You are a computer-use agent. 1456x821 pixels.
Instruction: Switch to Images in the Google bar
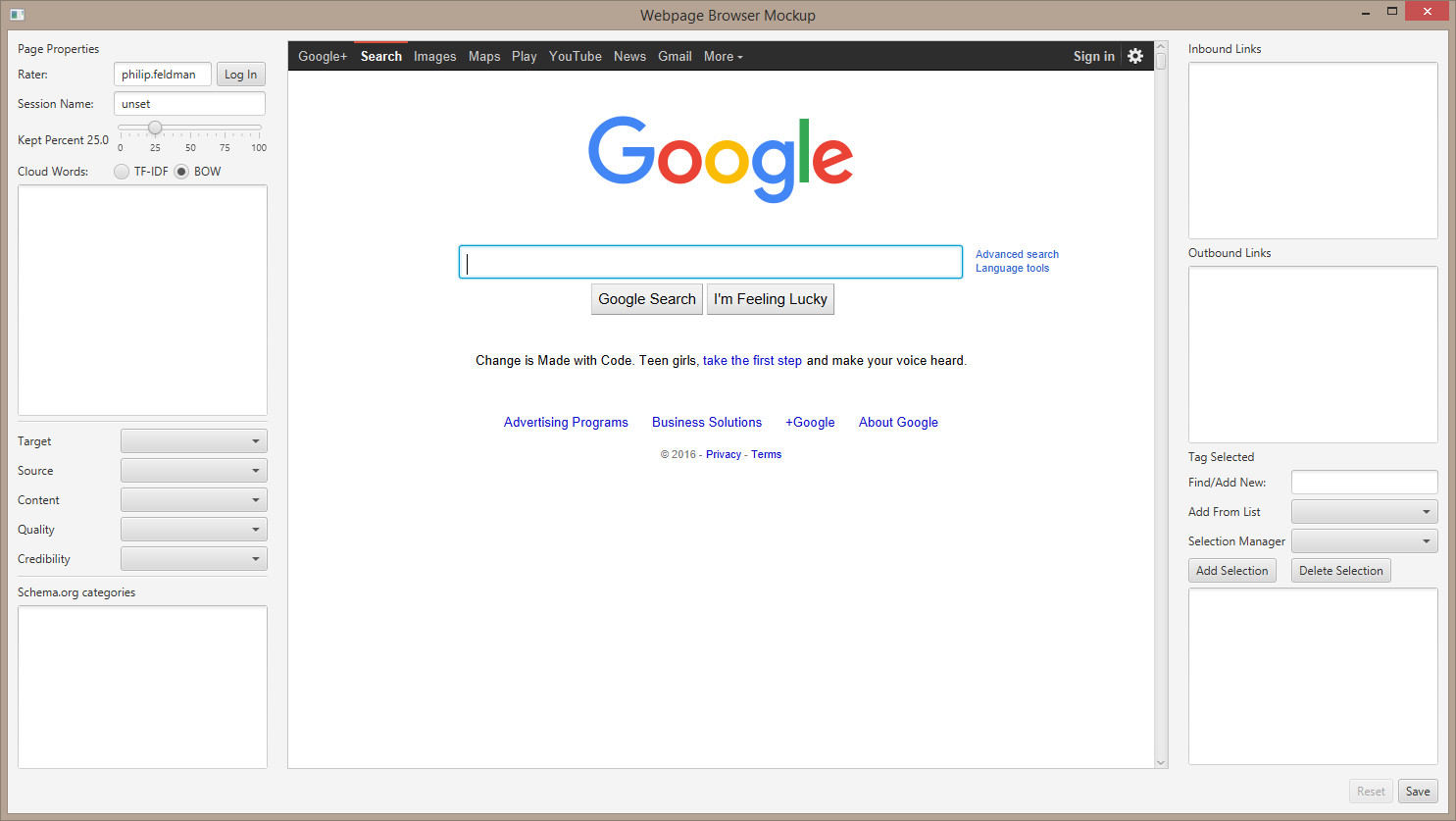click(434, 57)
